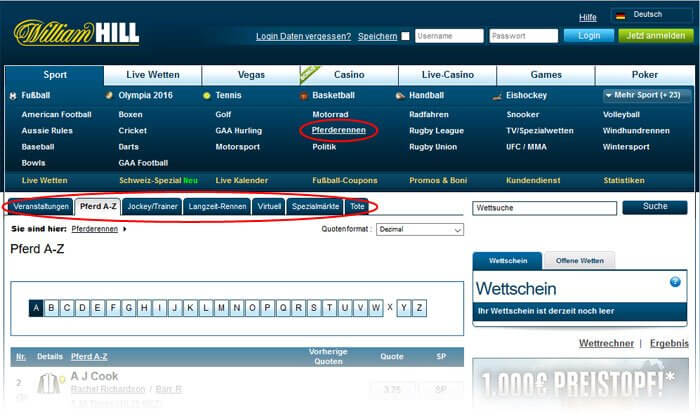Select letter Z in horse index
The width and height of the screenshot is (700, 416).
tap(419, 308)
